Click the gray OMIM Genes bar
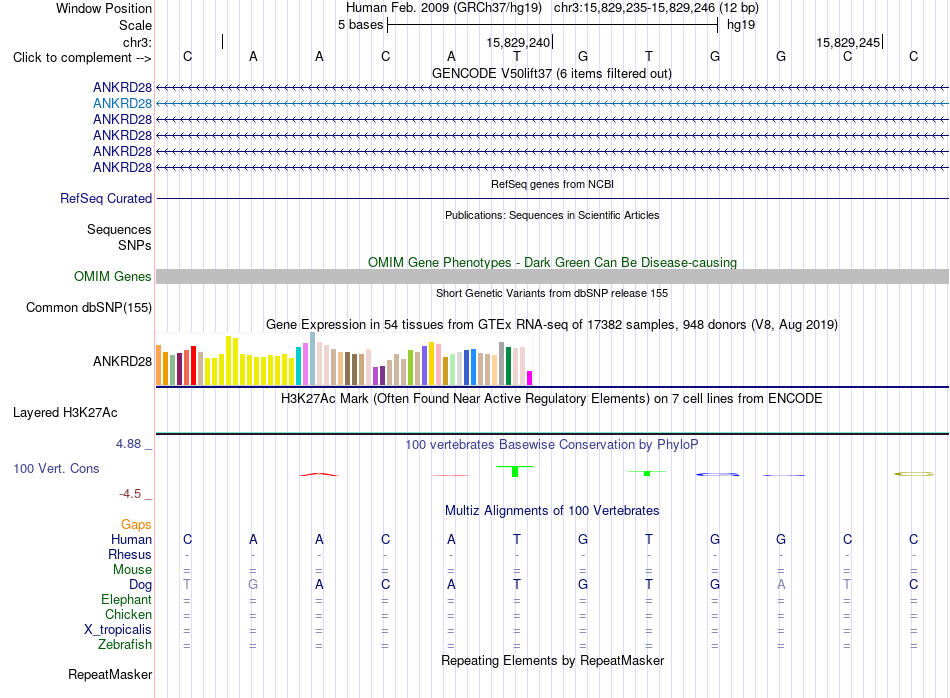Image resolution: width=950 pixels, height=698 pixels. [552, 277]
